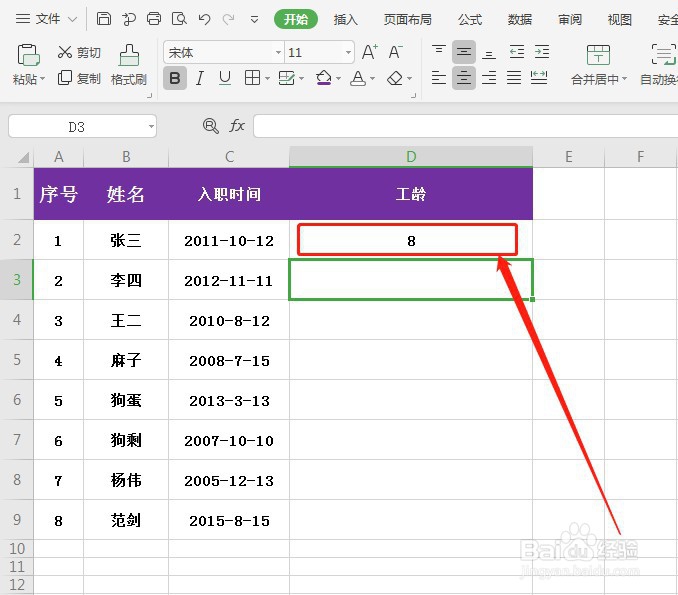Image resolution: width=678 pixels, height=595 pixels.
Task: Switch to the 插入 tab
Action: click(x=345, y=19)
